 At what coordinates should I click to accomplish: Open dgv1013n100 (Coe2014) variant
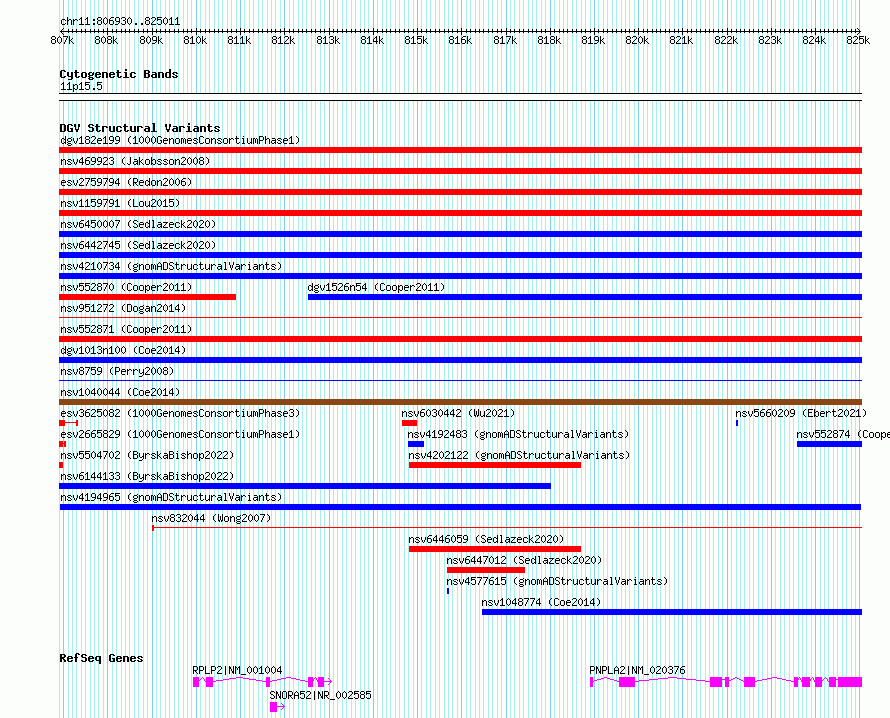coord(123,350)
